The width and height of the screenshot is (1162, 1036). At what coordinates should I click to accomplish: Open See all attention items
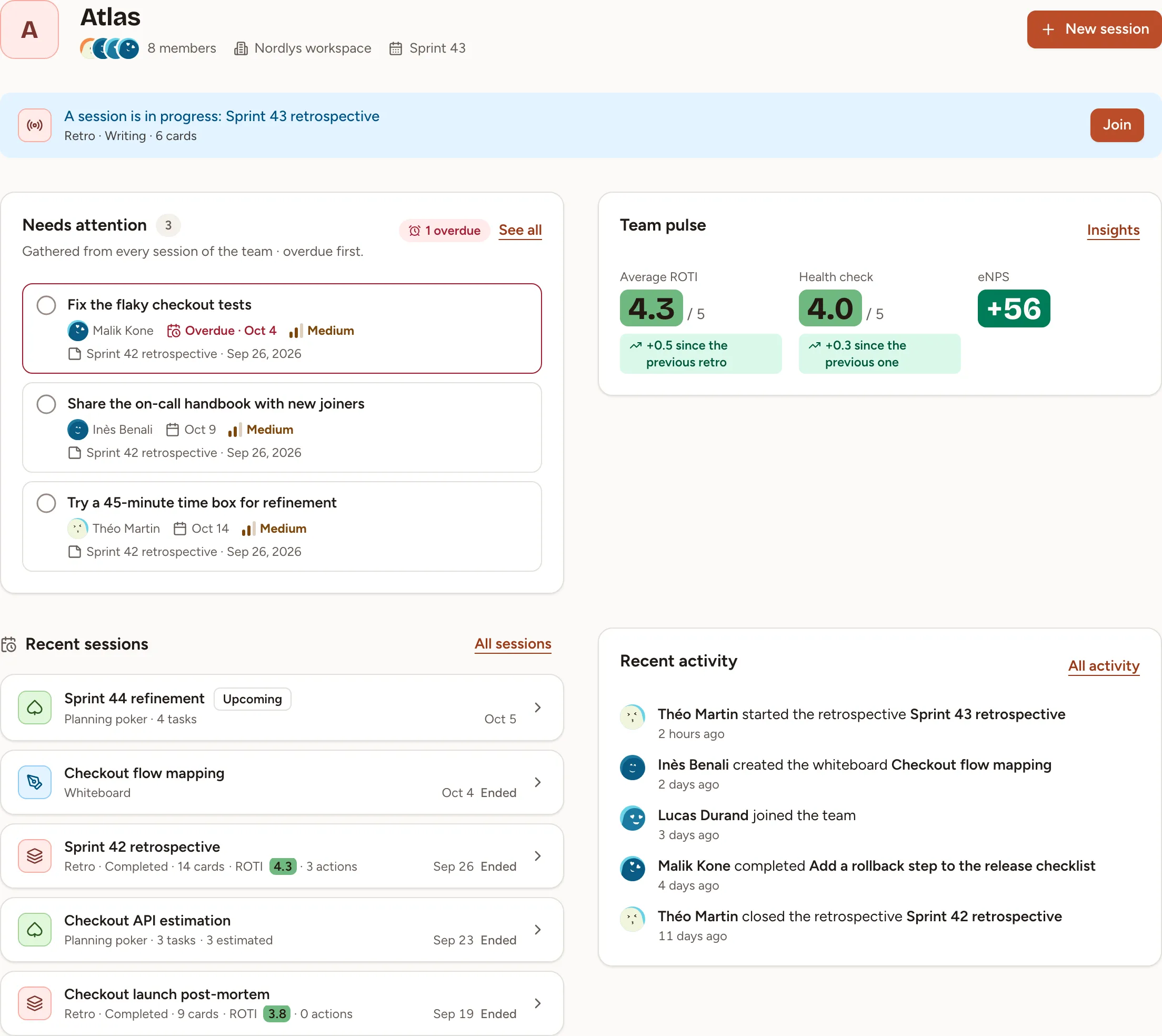520,231
